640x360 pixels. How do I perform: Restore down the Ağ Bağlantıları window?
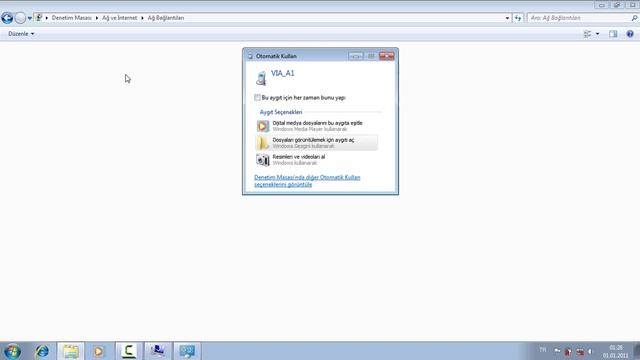click(x=617, y=5)
